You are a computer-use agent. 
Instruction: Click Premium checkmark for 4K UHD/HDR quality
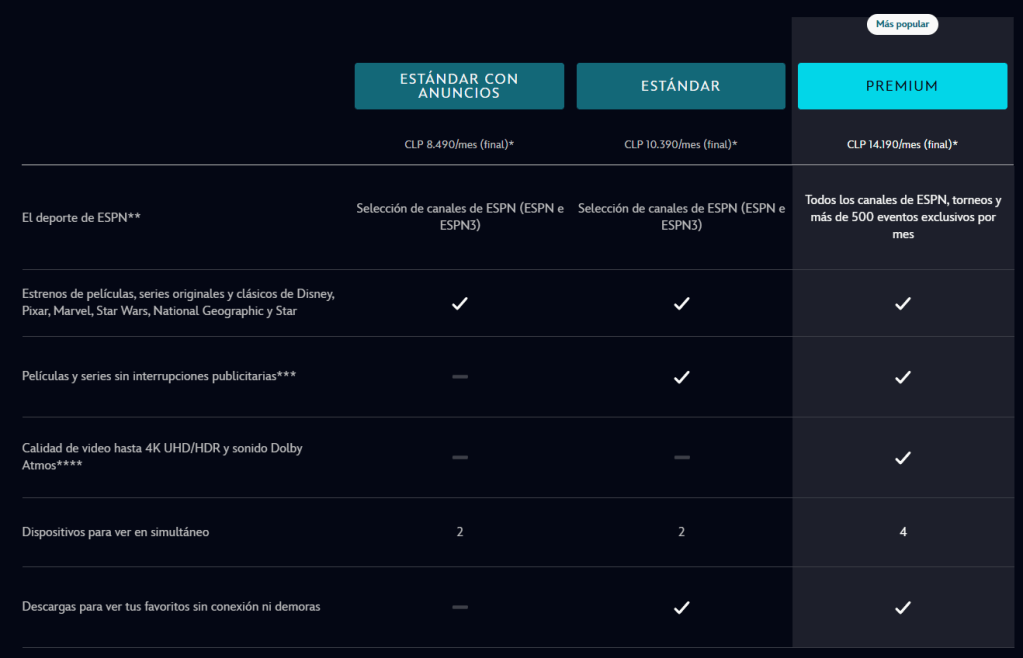903,457
